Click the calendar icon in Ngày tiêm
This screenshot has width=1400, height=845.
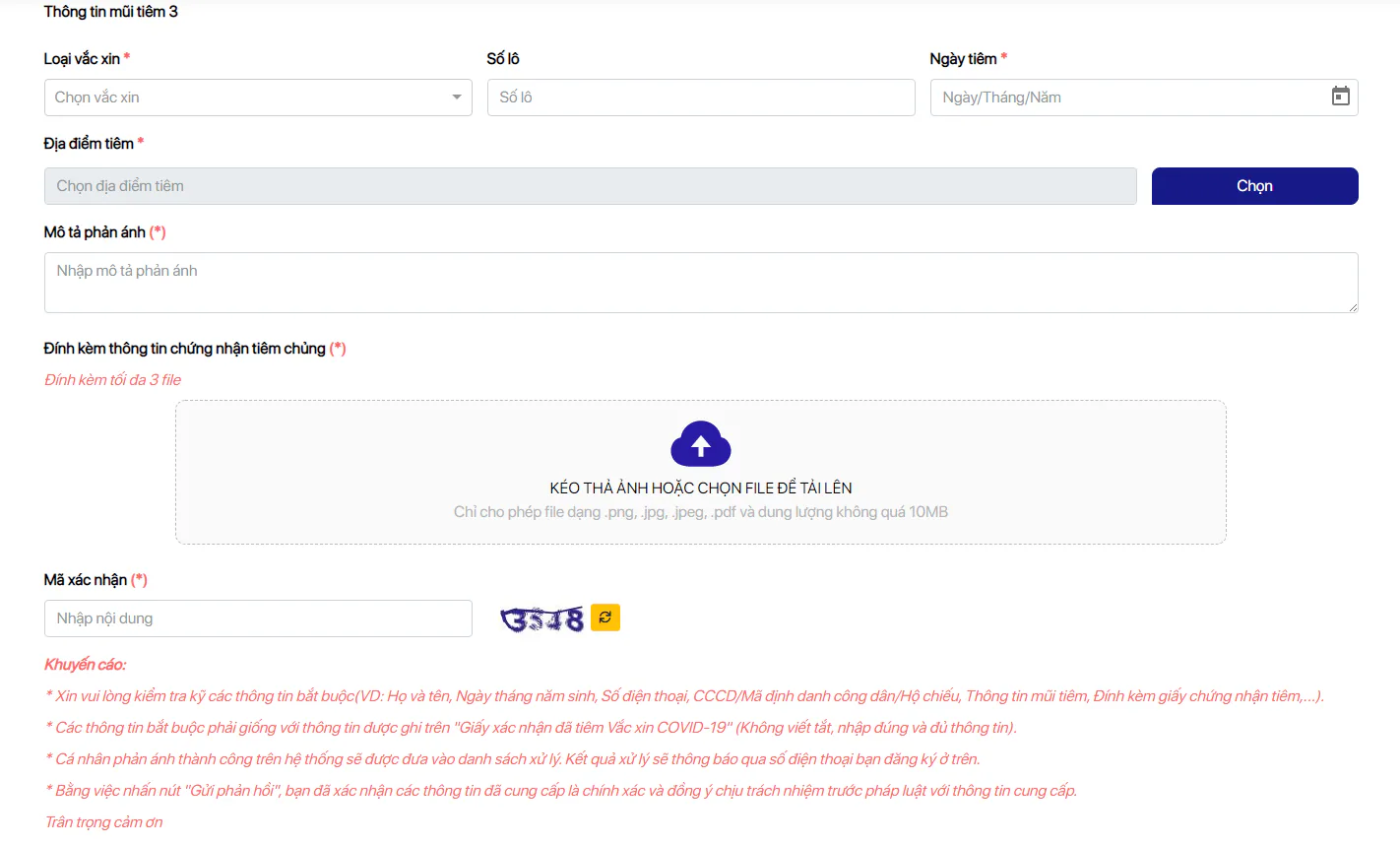tap(1340, 97)
